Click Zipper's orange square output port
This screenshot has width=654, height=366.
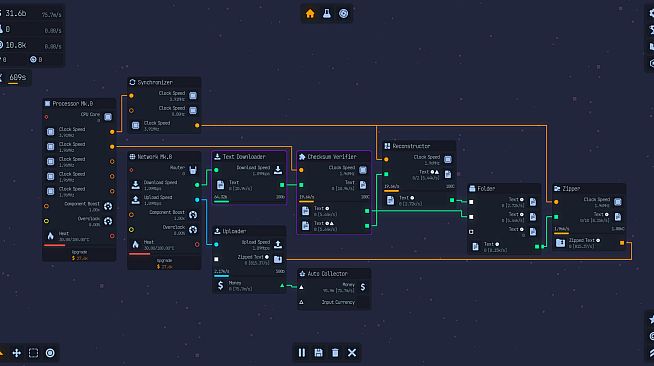click(x=622, y=243)
